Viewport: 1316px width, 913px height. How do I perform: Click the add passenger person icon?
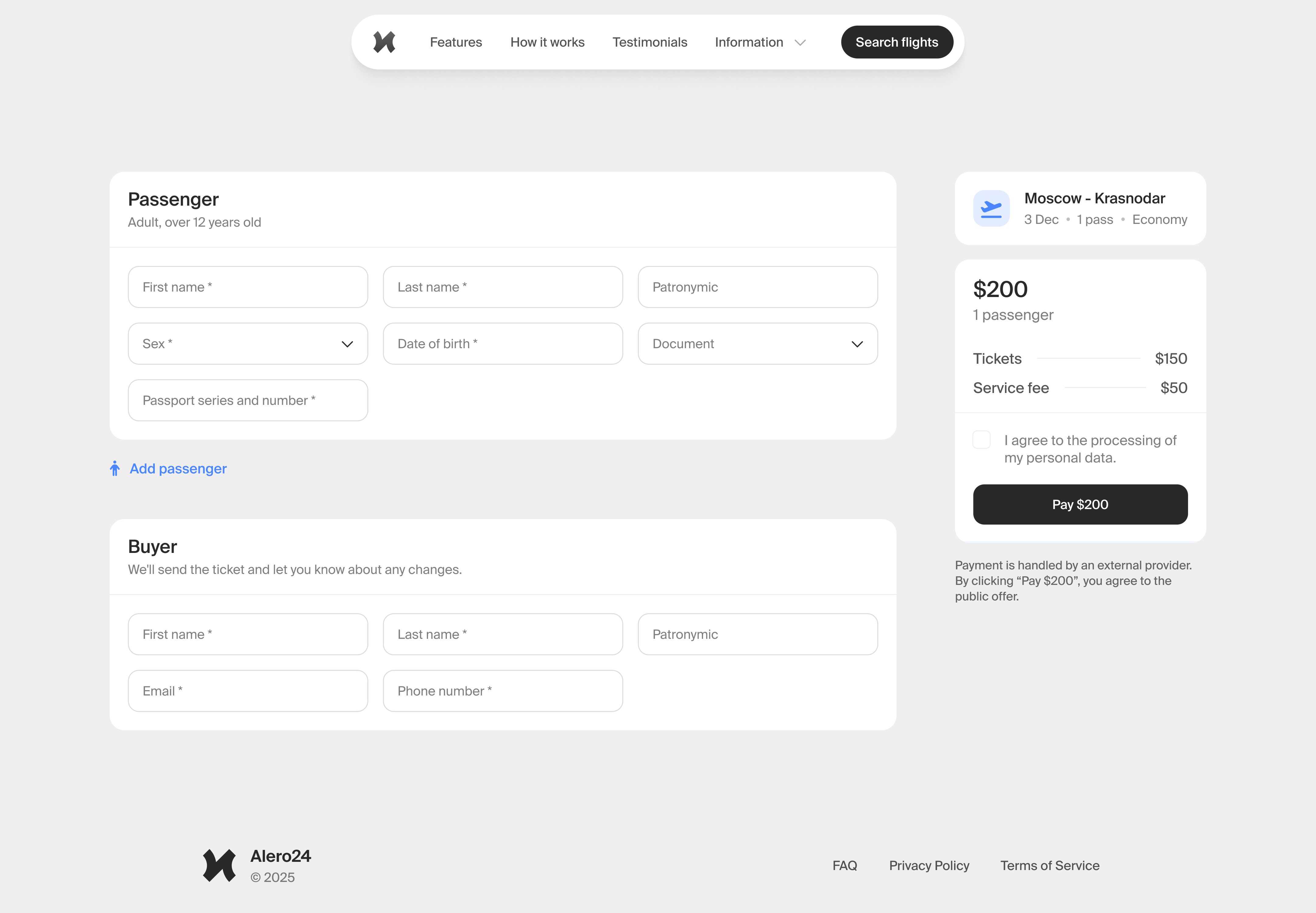coord(115,469)
